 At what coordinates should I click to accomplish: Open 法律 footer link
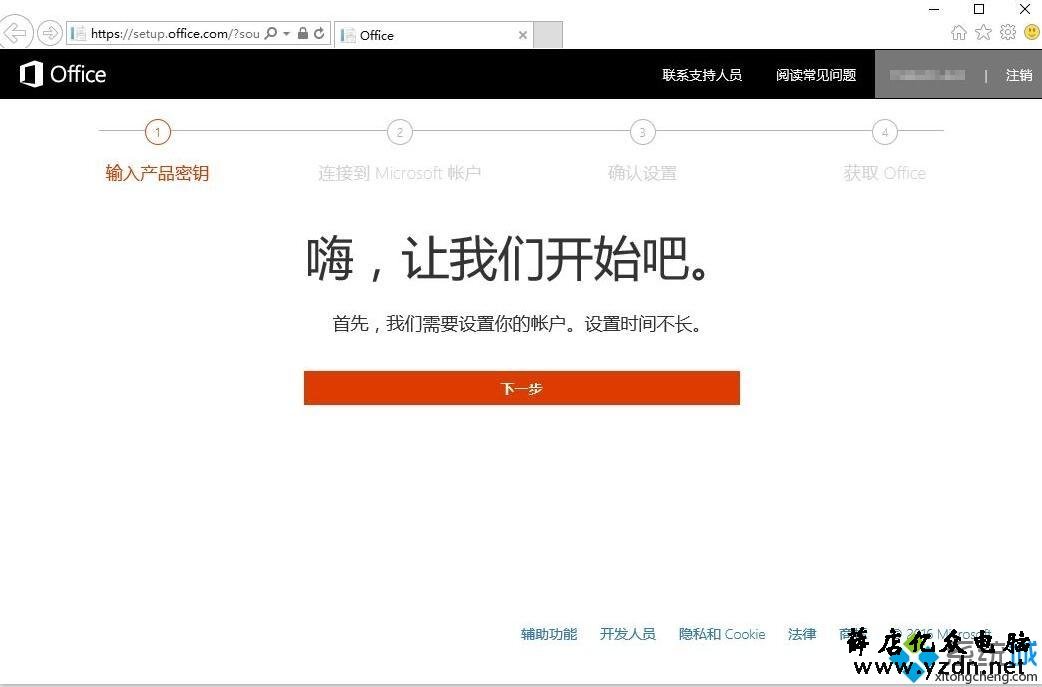point(802,634)
